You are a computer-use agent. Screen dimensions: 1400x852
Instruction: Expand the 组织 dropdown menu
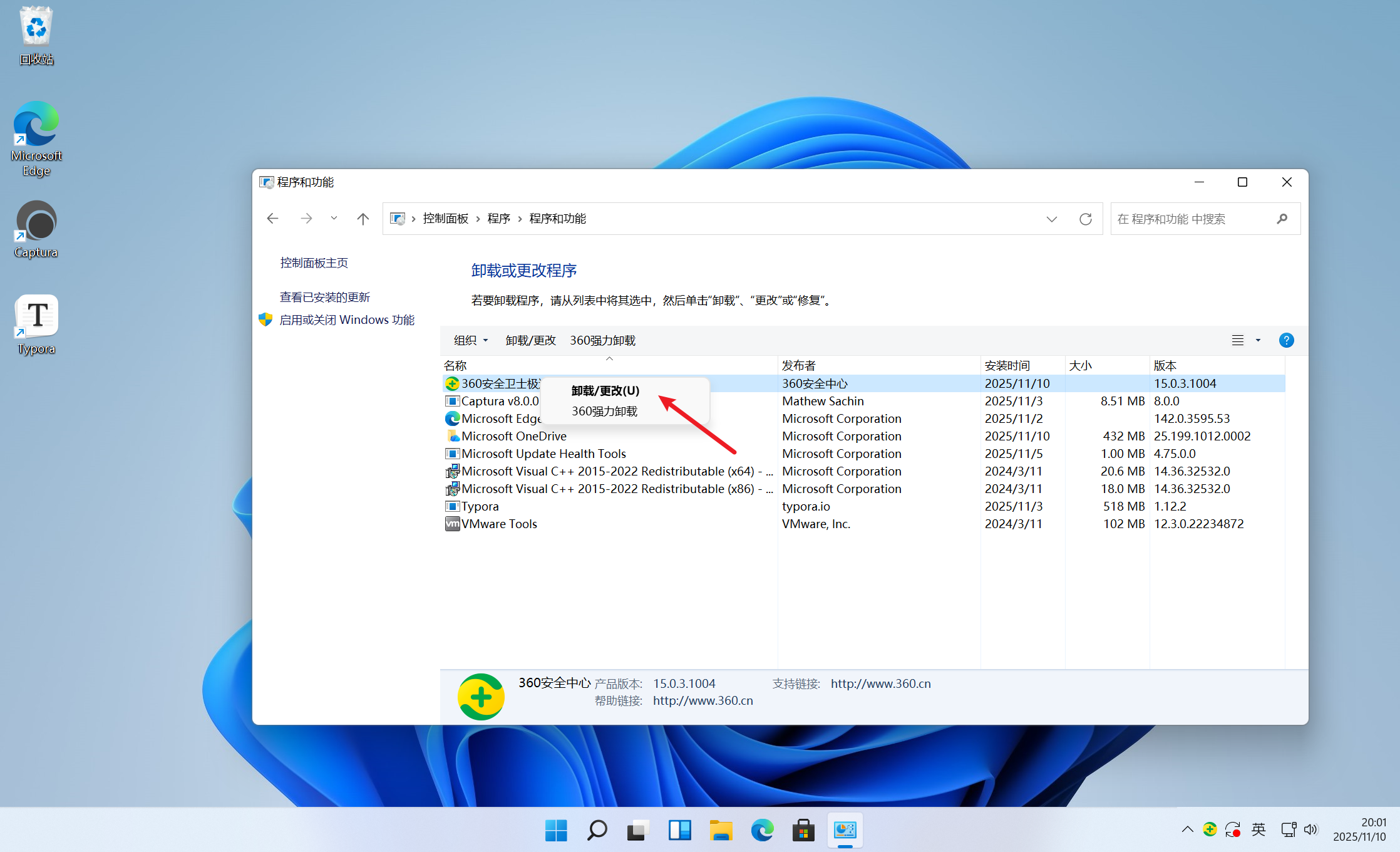(470, 340)
